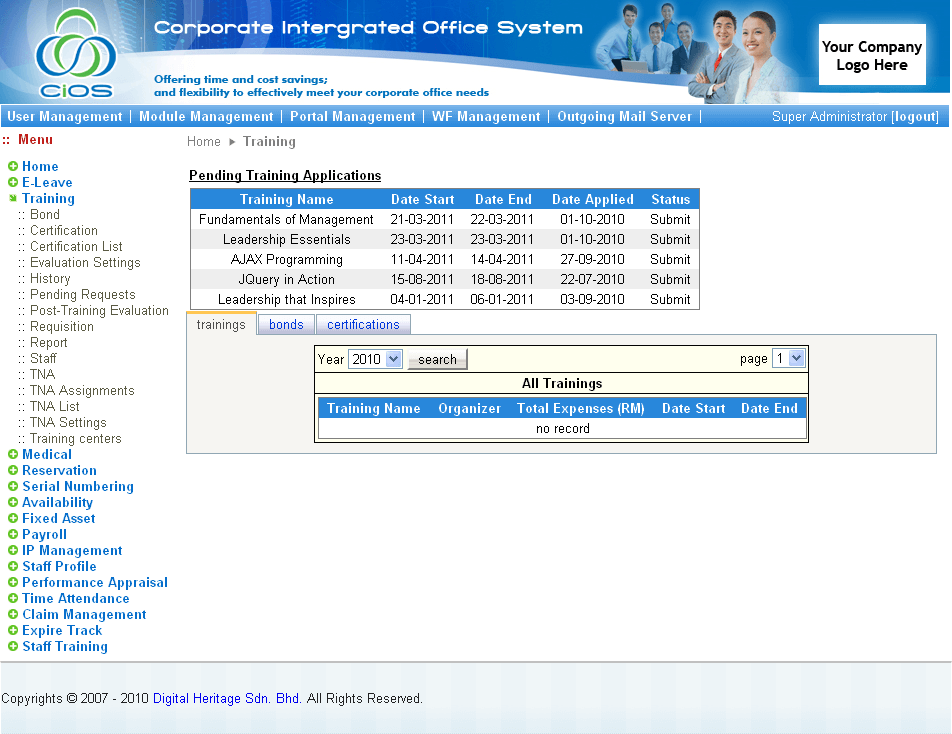Screen dimensions: 952x734
Task: Click the plus icon next to Payroll
Action: point(13,535)
